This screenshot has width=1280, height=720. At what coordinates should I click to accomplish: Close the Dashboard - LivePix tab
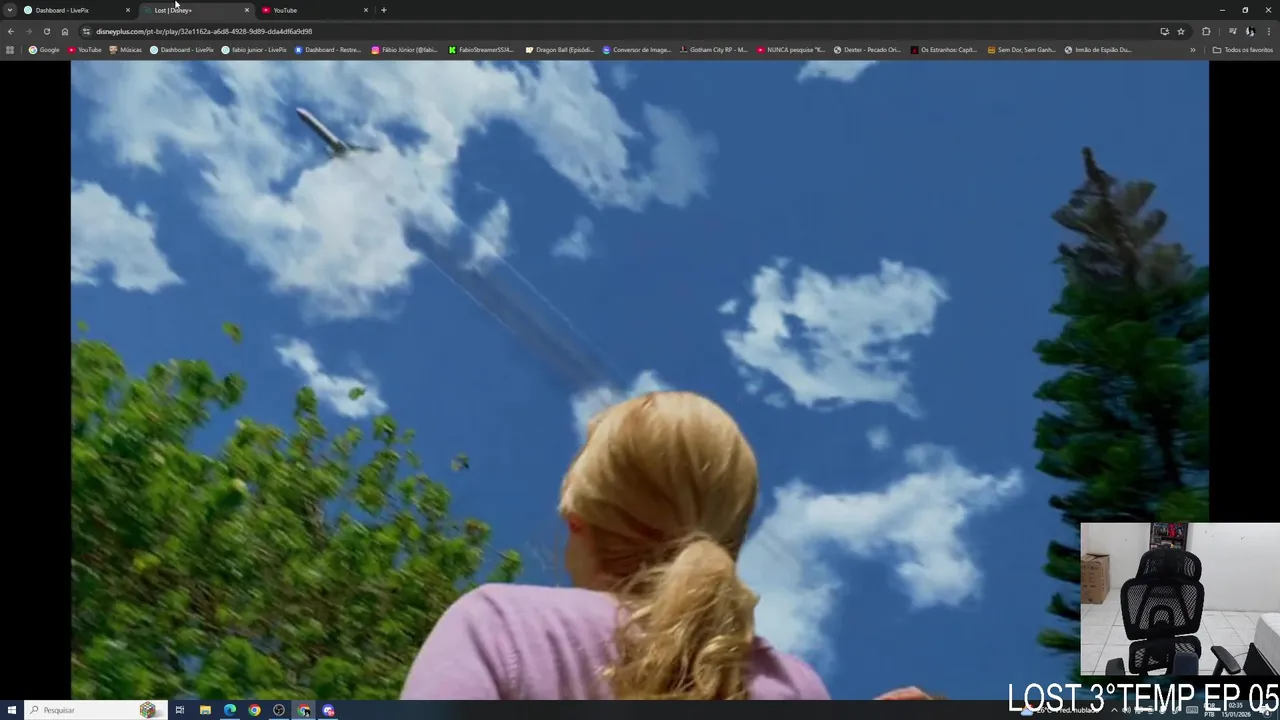pos(128,10)
